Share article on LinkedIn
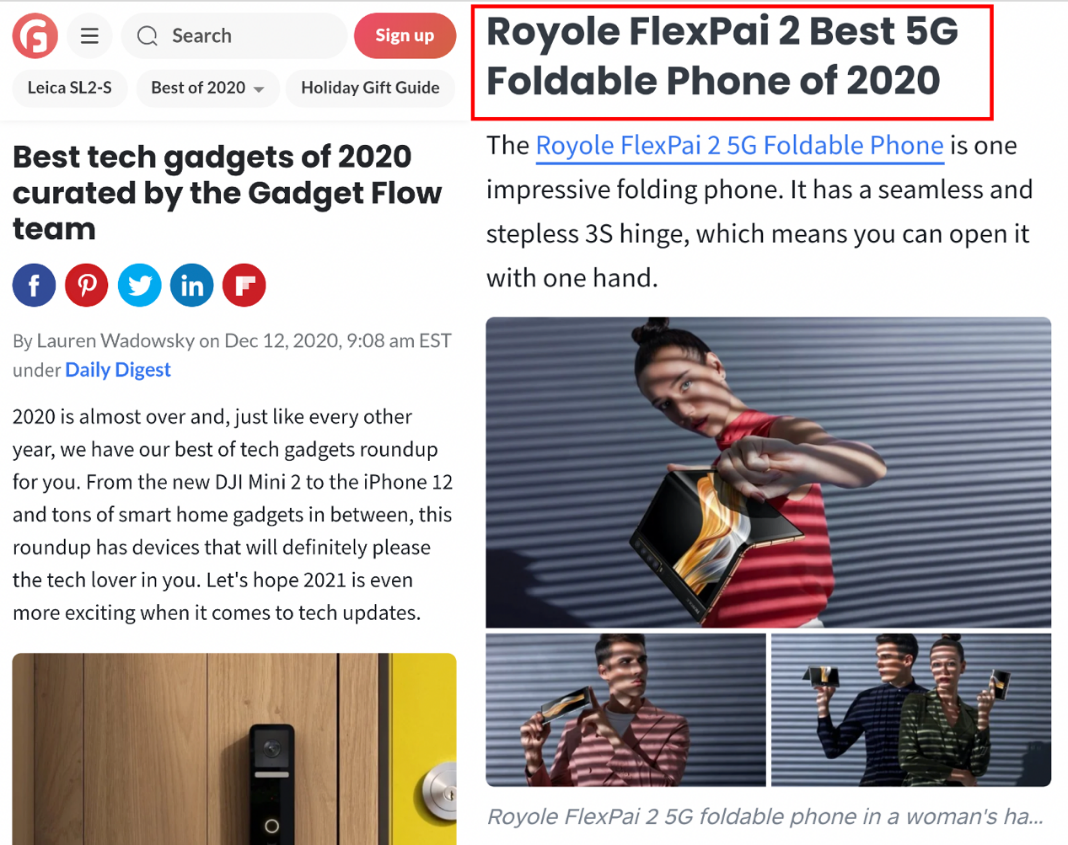The width and height of the screenshot is (1068, 845). [191, 285]
